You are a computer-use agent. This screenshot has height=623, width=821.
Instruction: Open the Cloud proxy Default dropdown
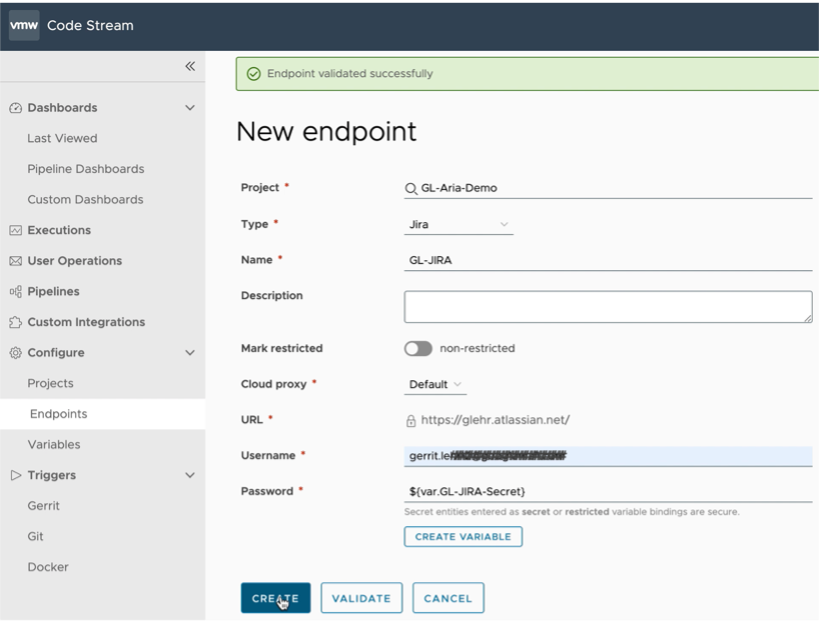tap(435, 385)
